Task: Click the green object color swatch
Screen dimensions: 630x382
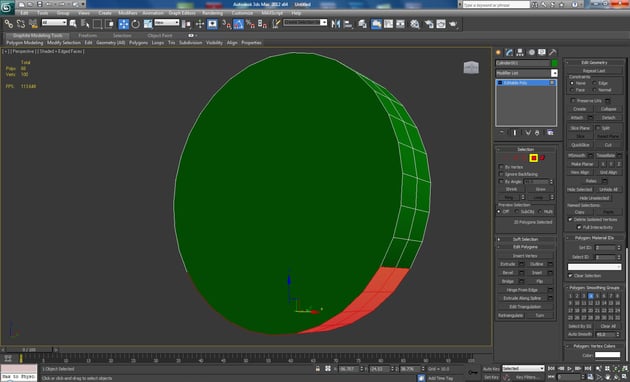Action: (555, 63)
